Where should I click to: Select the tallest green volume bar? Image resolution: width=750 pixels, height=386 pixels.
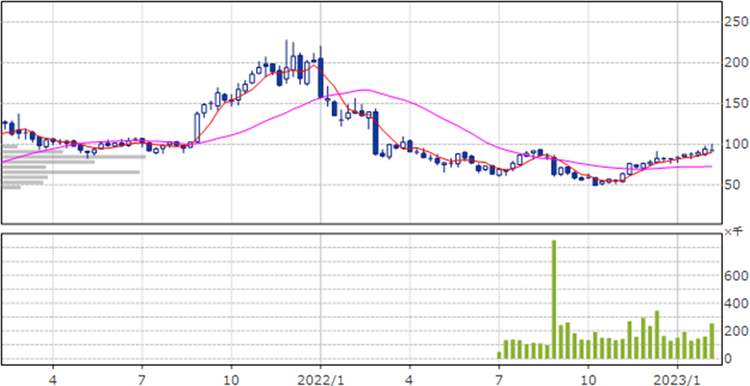554,299
